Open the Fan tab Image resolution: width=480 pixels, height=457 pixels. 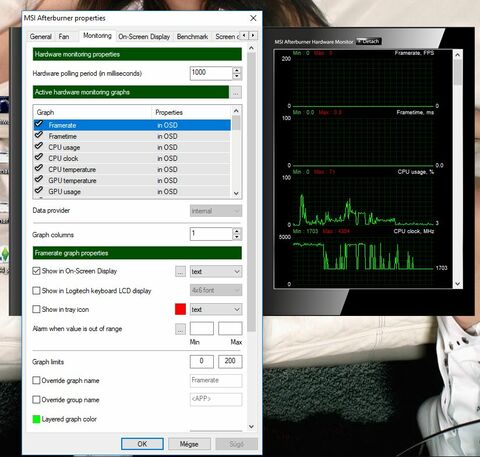(64, 36)
